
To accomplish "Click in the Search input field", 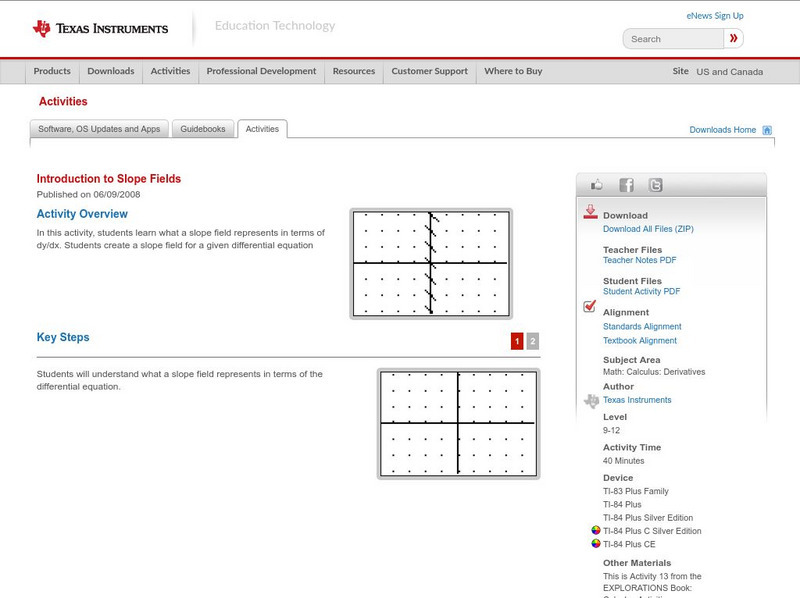I will 673,39.
